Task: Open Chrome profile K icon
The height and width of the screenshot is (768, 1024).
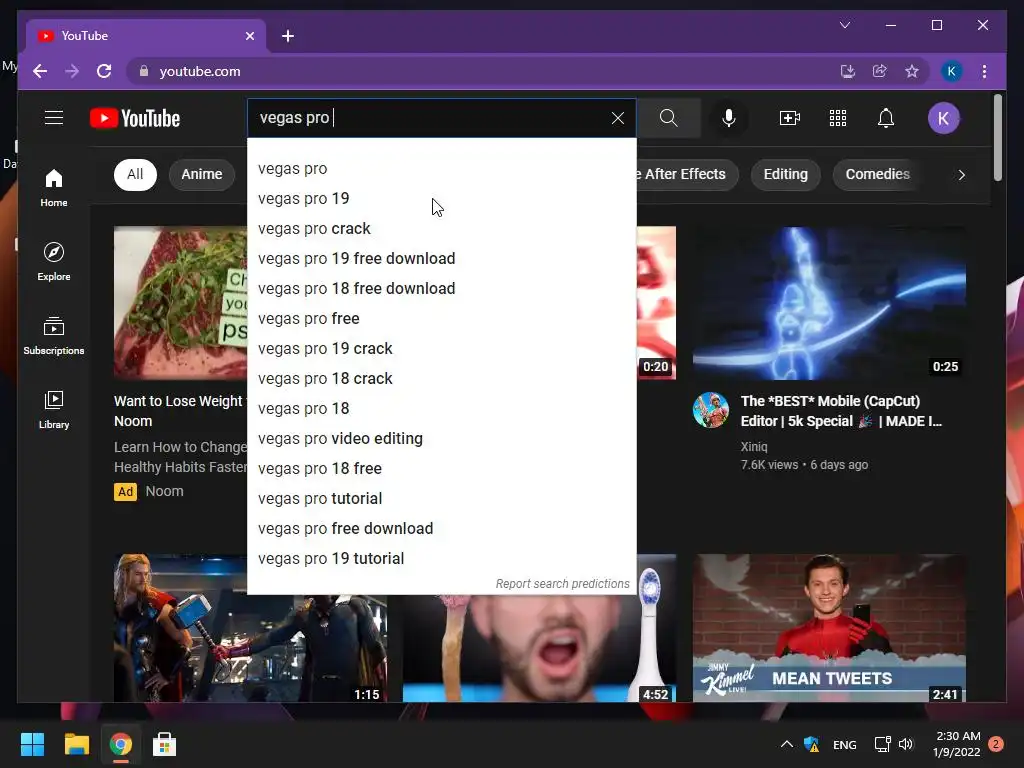Action: pos(952,71)
